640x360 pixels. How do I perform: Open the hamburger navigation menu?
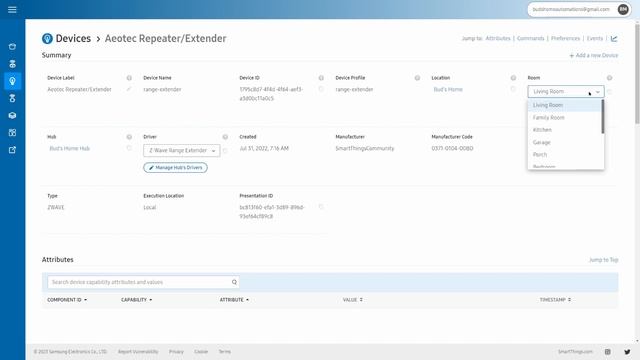coord(12,9)
